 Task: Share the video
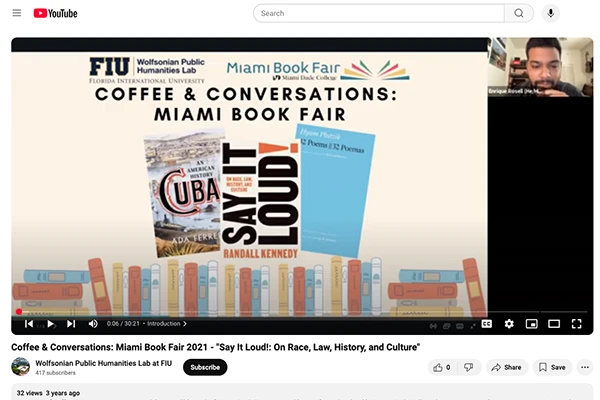507,367
